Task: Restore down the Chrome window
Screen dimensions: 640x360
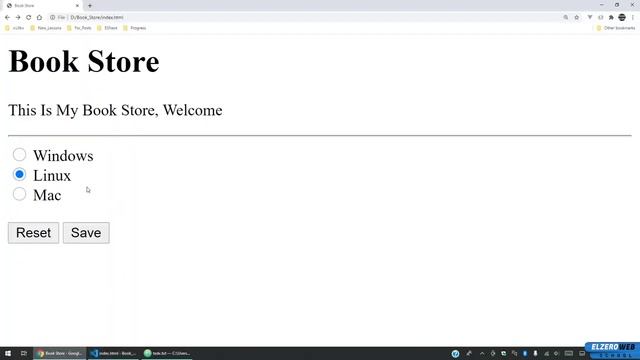Action: pyautogui.click(x=617, y=5)
